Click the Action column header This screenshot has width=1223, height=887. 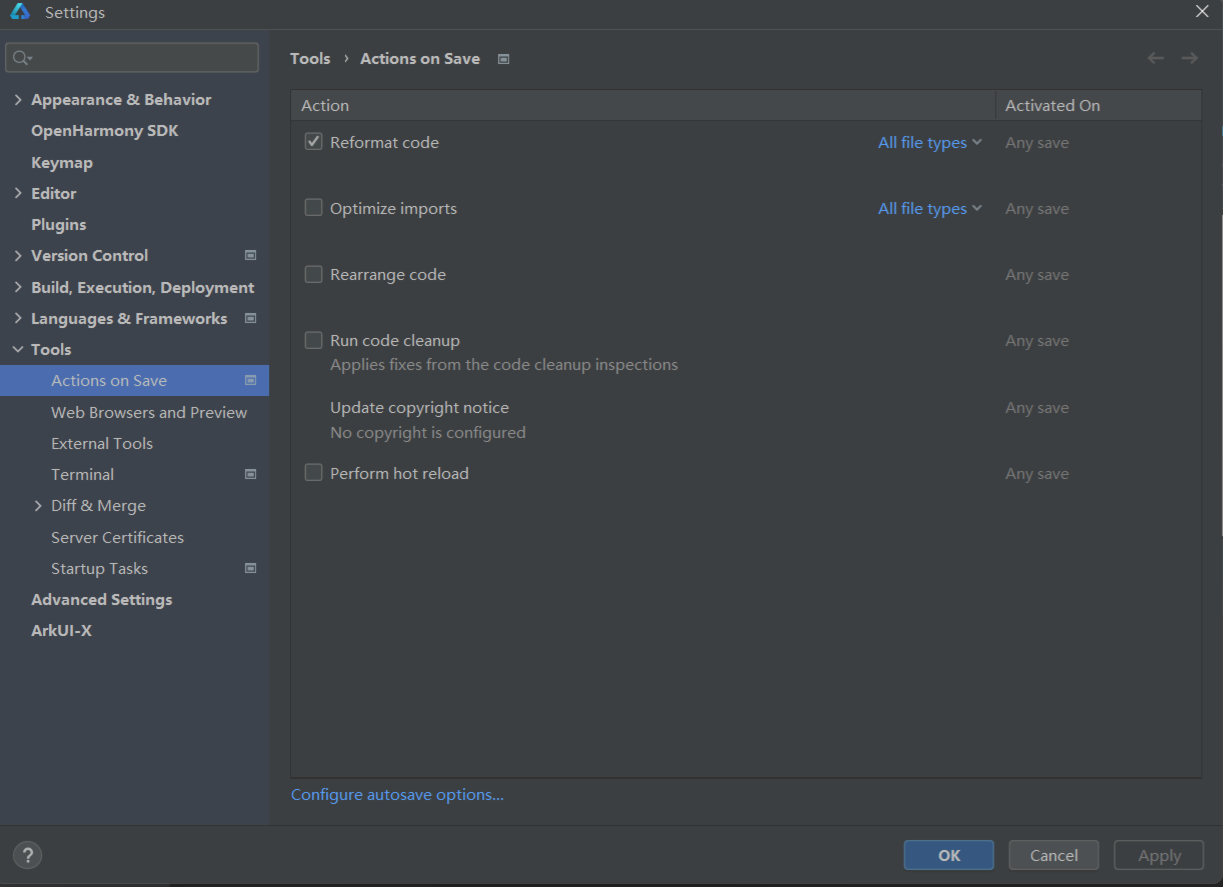[643, 105]
